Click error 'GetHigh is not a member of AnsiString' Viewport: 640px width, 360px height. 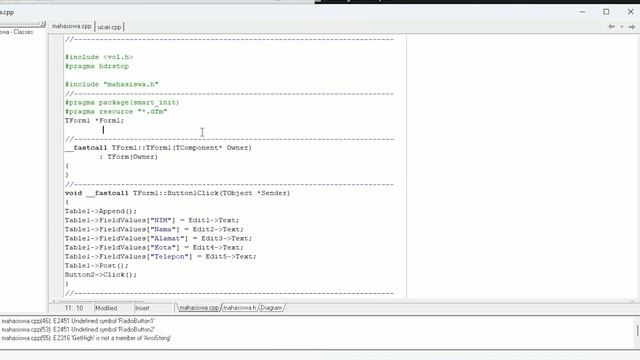pyautogui.click(x=86, y=338)
